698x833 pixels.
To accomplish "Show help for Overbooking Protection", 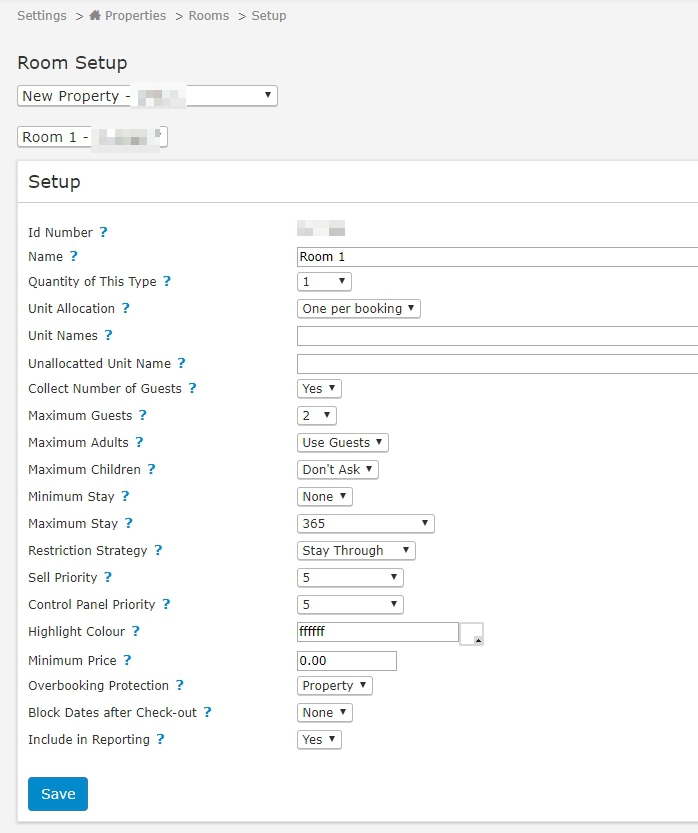I will tap(180, 685).
